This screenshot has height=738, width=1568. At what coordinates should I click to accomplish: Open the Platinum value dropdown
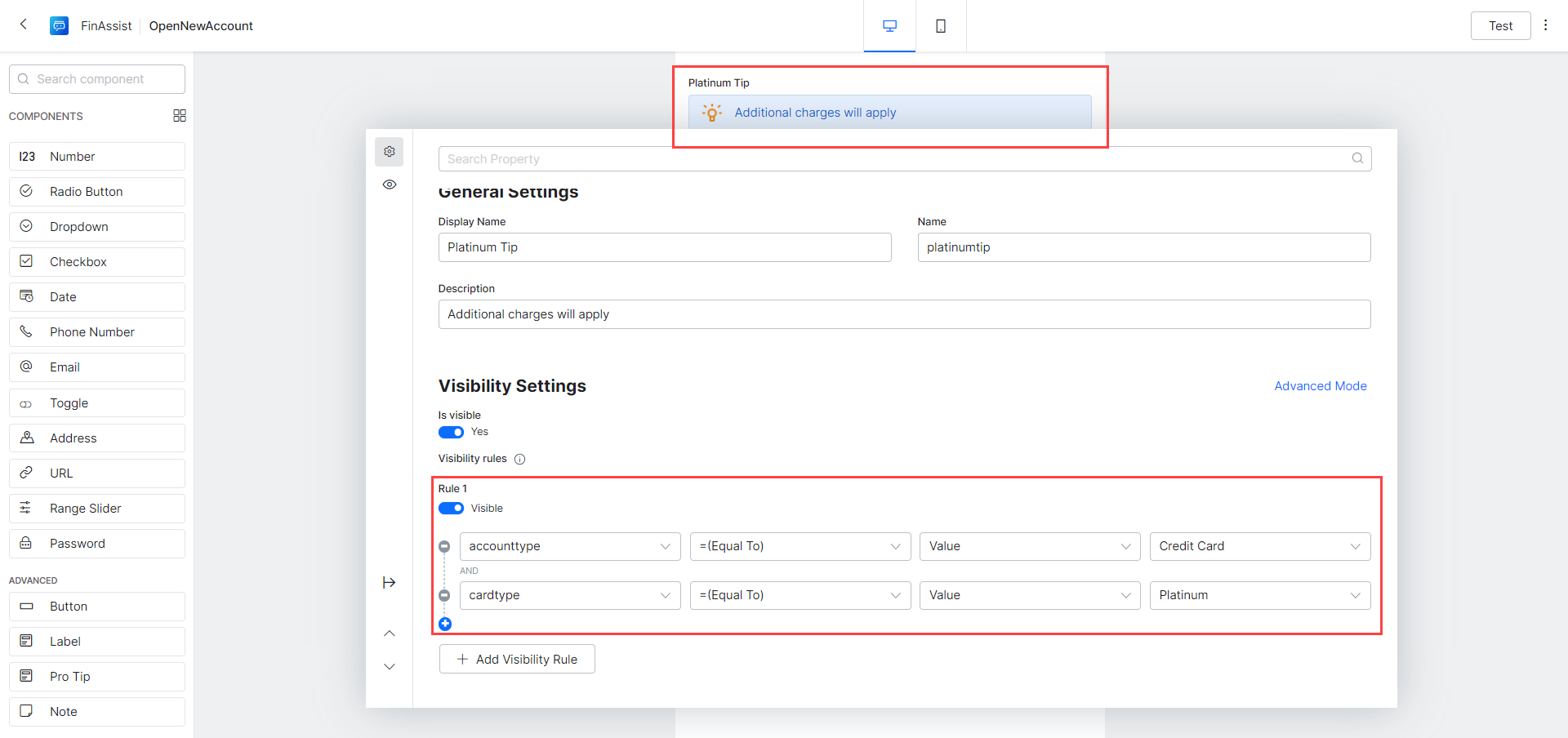click(1259, 595)
